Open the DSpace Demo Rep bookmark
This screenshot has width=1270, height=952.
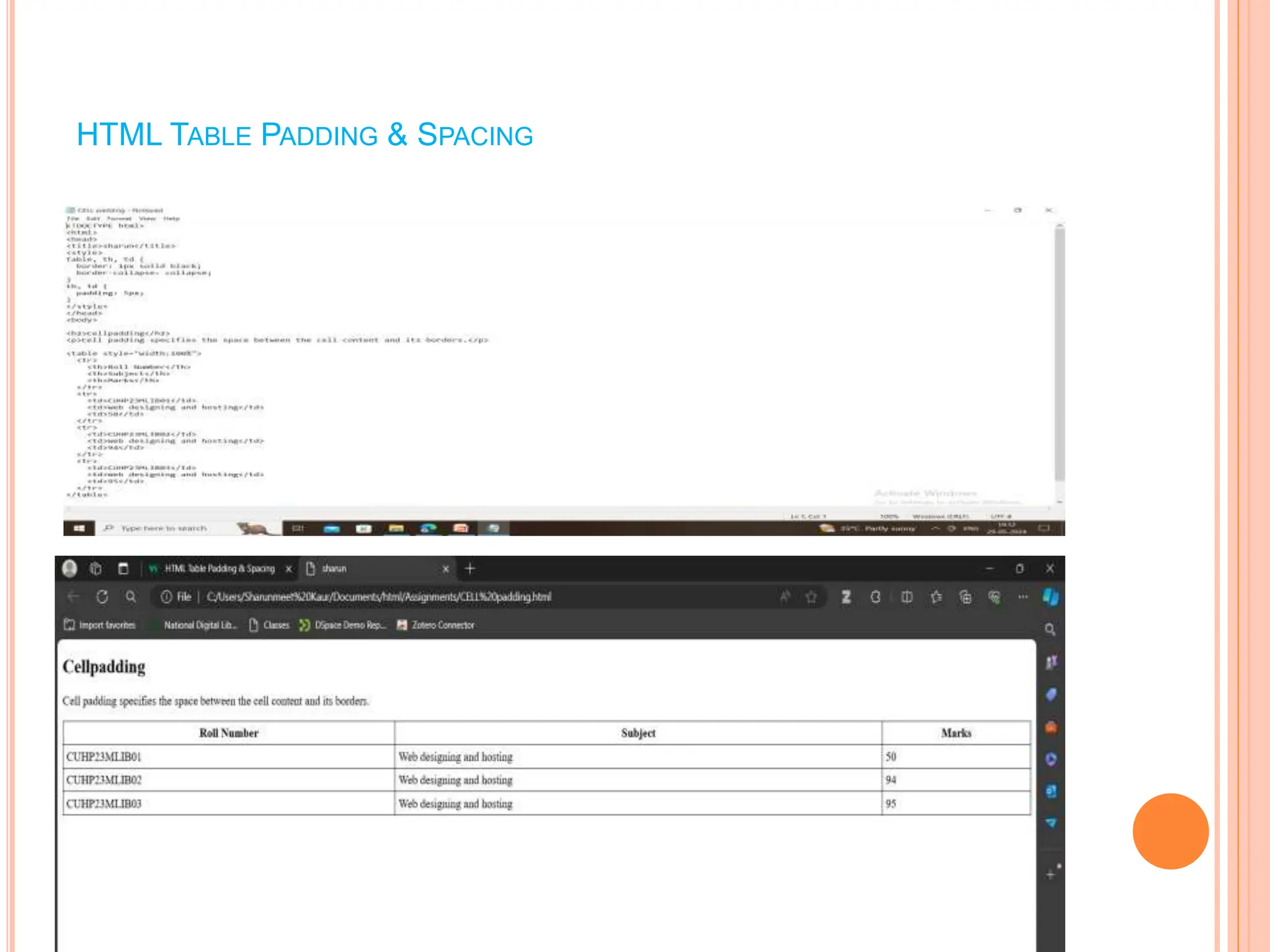342,625
